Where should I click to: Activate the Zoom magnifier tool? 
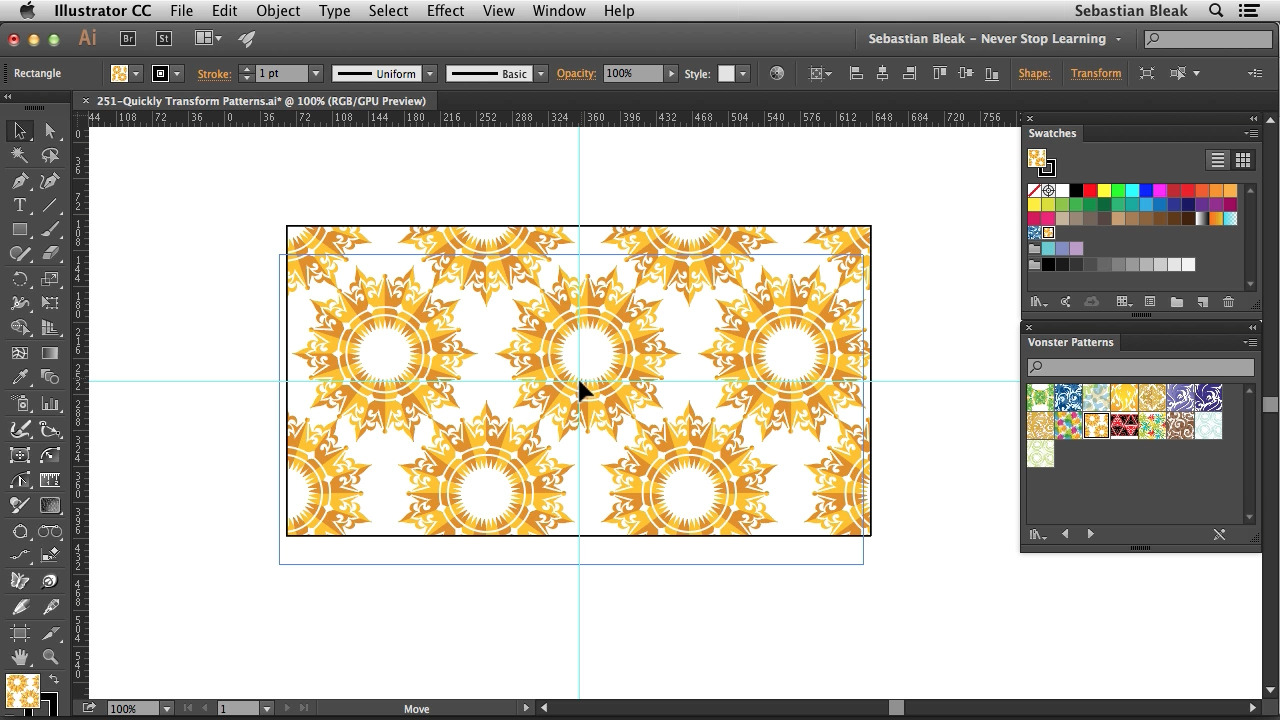pos(50,657)
